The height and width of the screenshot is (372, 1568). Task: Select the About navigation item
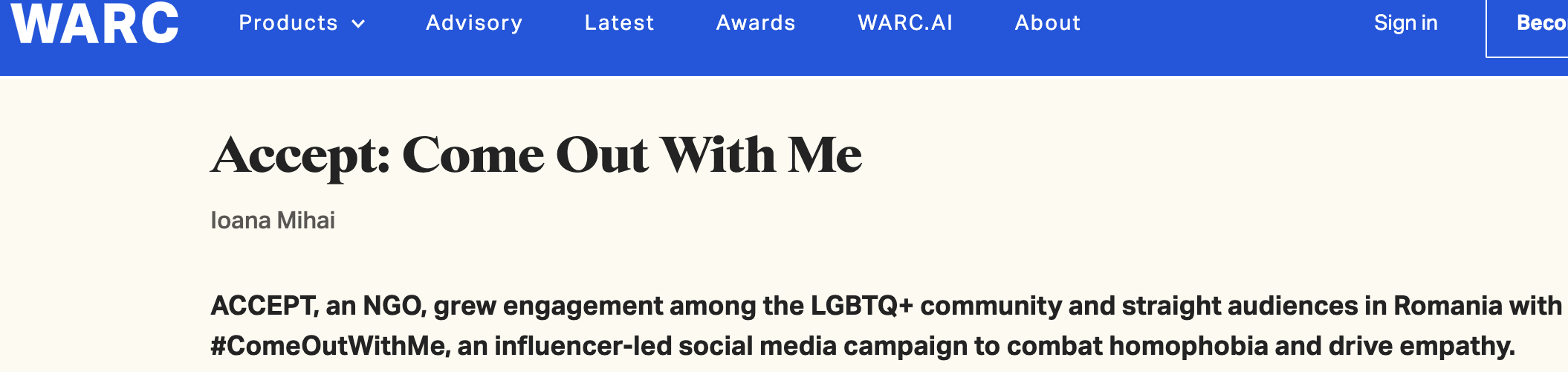pyautogui.click(x=1048, y=23)
